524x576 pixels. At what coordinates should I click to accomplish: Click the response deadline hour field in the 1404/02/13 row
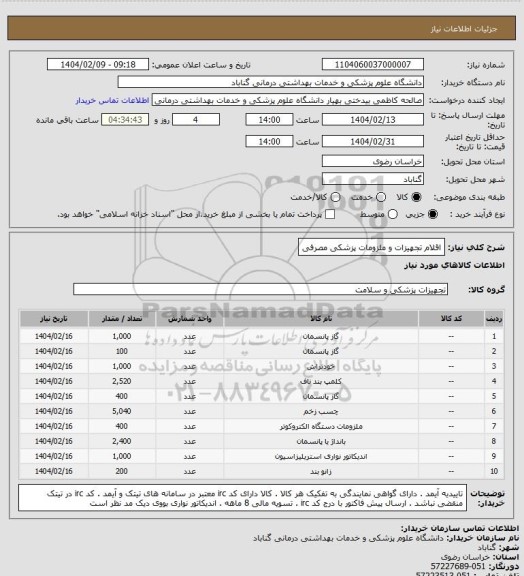coord(269,120)
